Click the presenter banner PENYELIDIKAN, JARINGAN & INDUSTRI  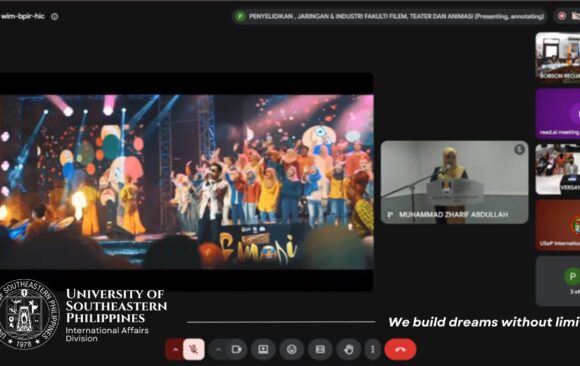[x=389, y=16]
